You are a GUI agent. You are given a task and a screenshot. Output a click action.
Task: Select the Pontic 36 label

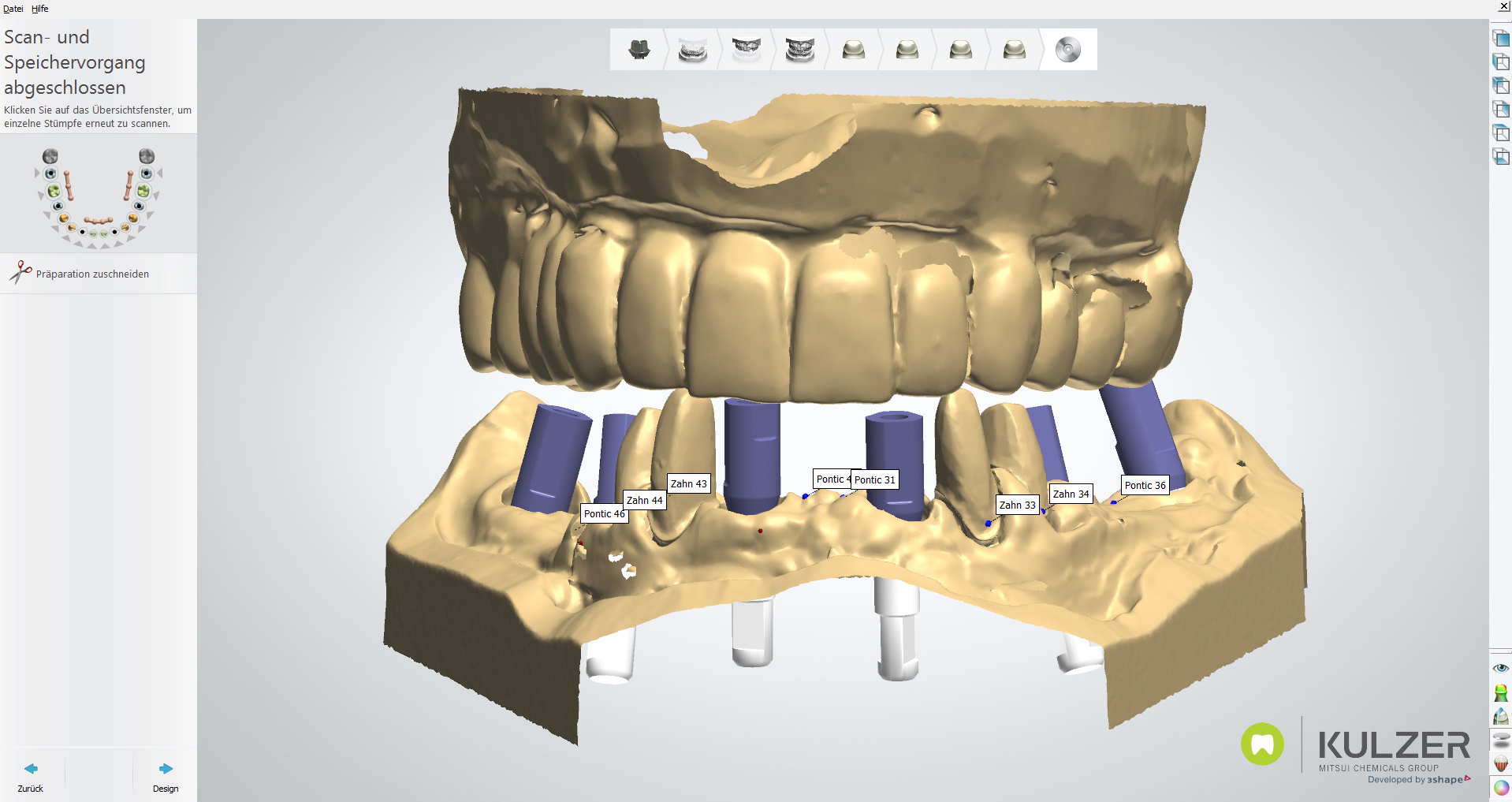point(1145,485)
